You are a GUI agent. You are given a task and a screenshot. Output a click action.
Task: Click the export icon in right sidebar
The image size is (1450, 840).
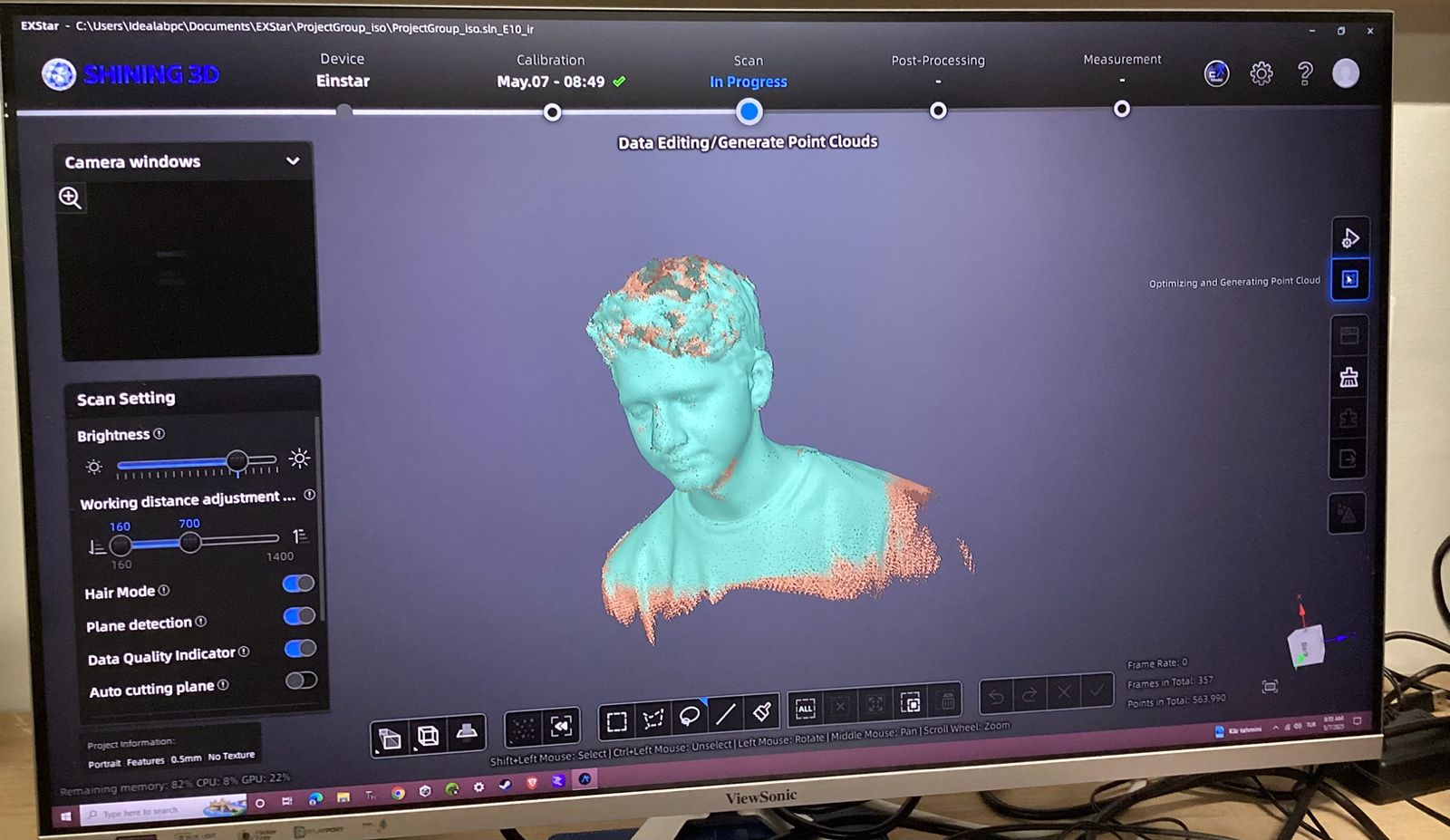(x=1348, y=459)
